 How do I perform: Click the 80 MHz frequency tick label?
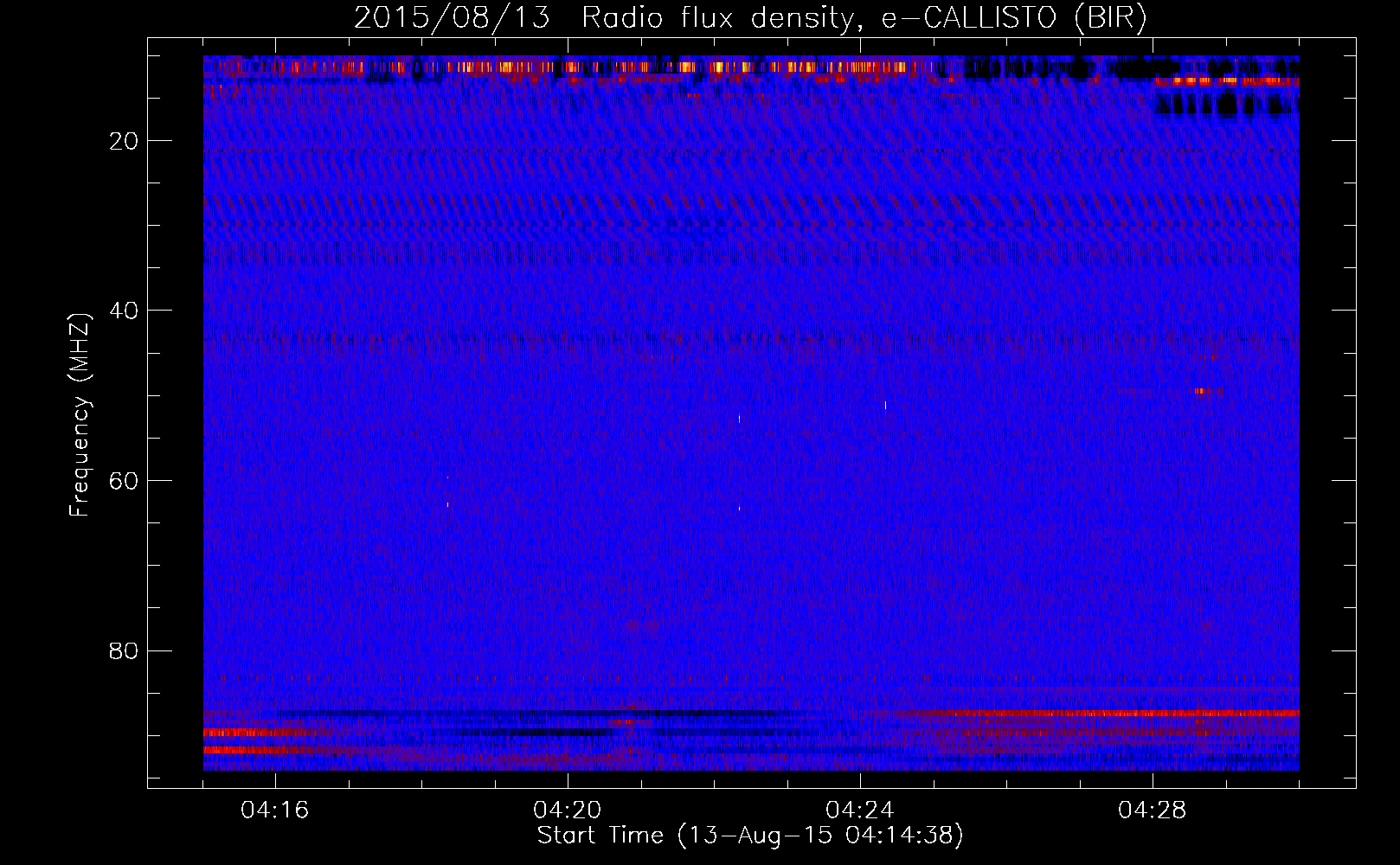click(125, 650)
